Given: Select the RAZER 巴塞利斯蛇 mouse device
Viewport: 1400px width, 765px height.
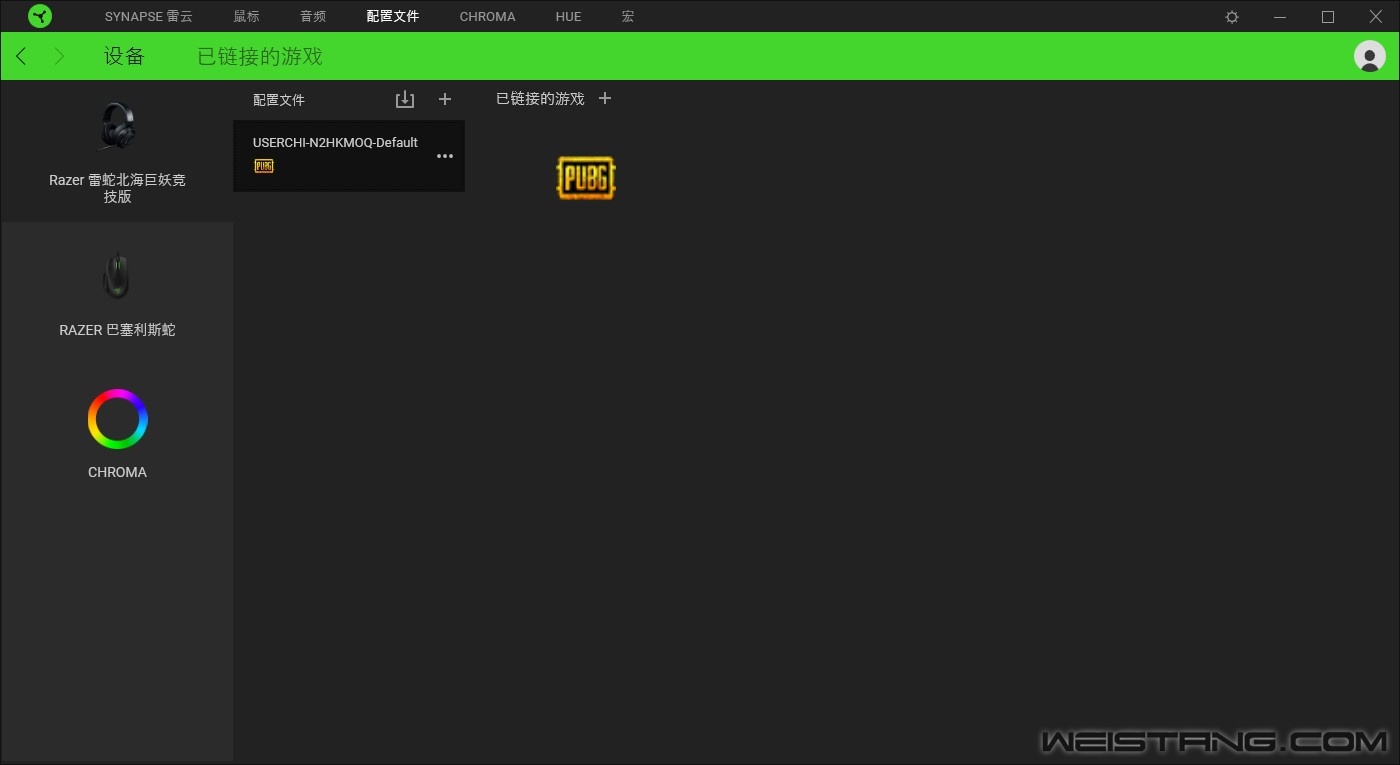Looking at the screenshot, I should [117, 293].
